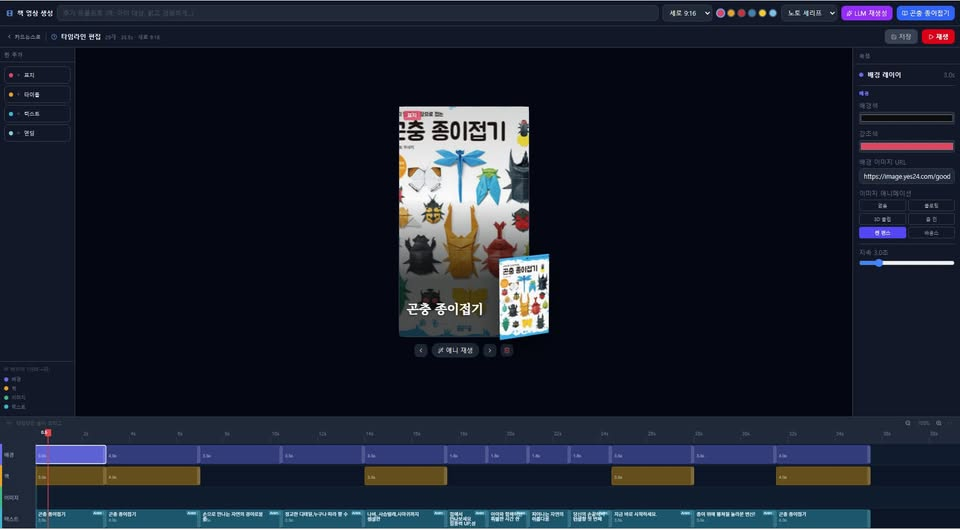Click the blue 곤충 종이접기 book button
This screenshot has width=960, height=530.
pyautogui.click(x=925, y=13)
